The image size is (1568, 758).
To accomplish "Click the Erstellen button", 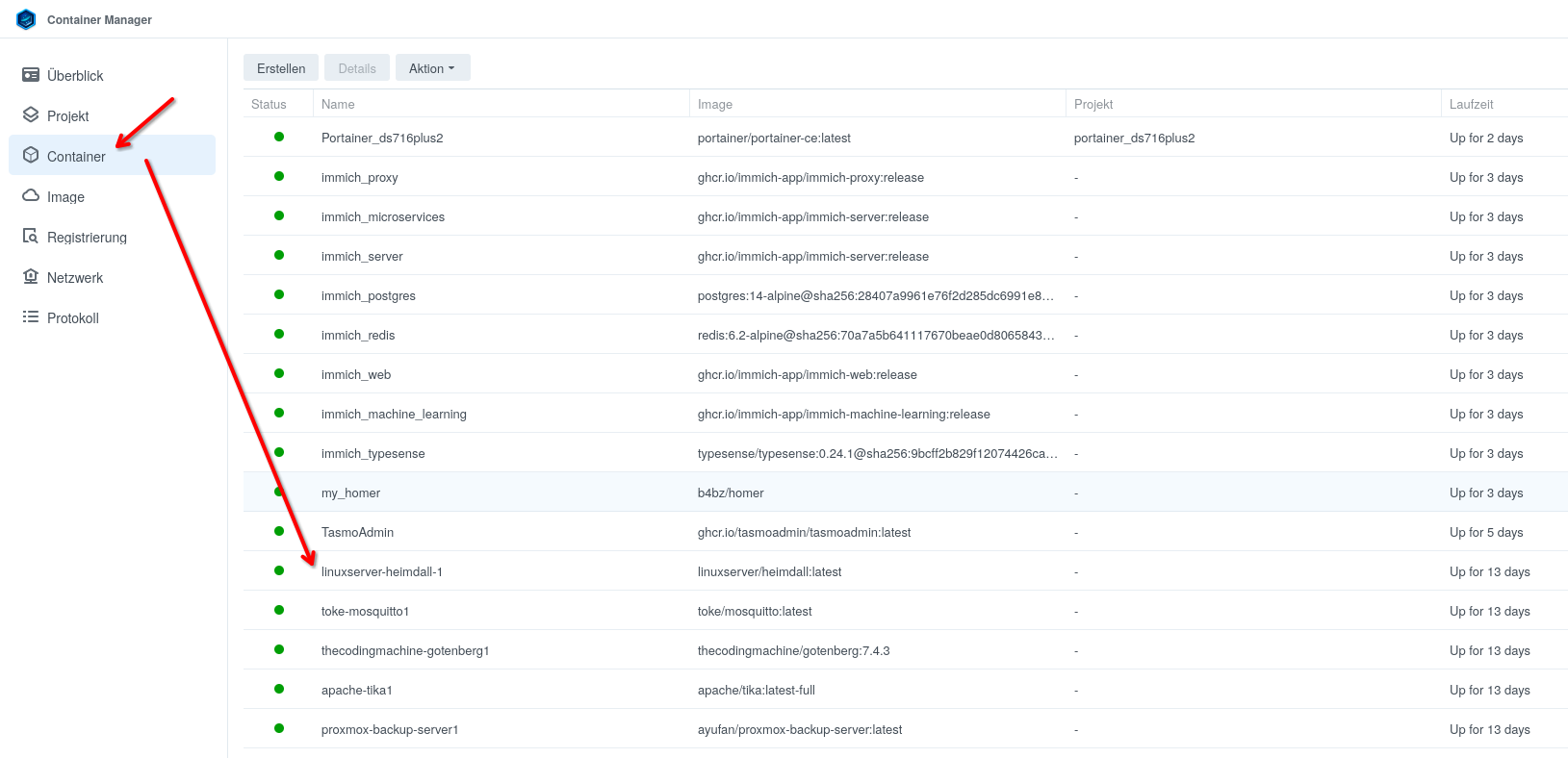I will click(281, 68).
